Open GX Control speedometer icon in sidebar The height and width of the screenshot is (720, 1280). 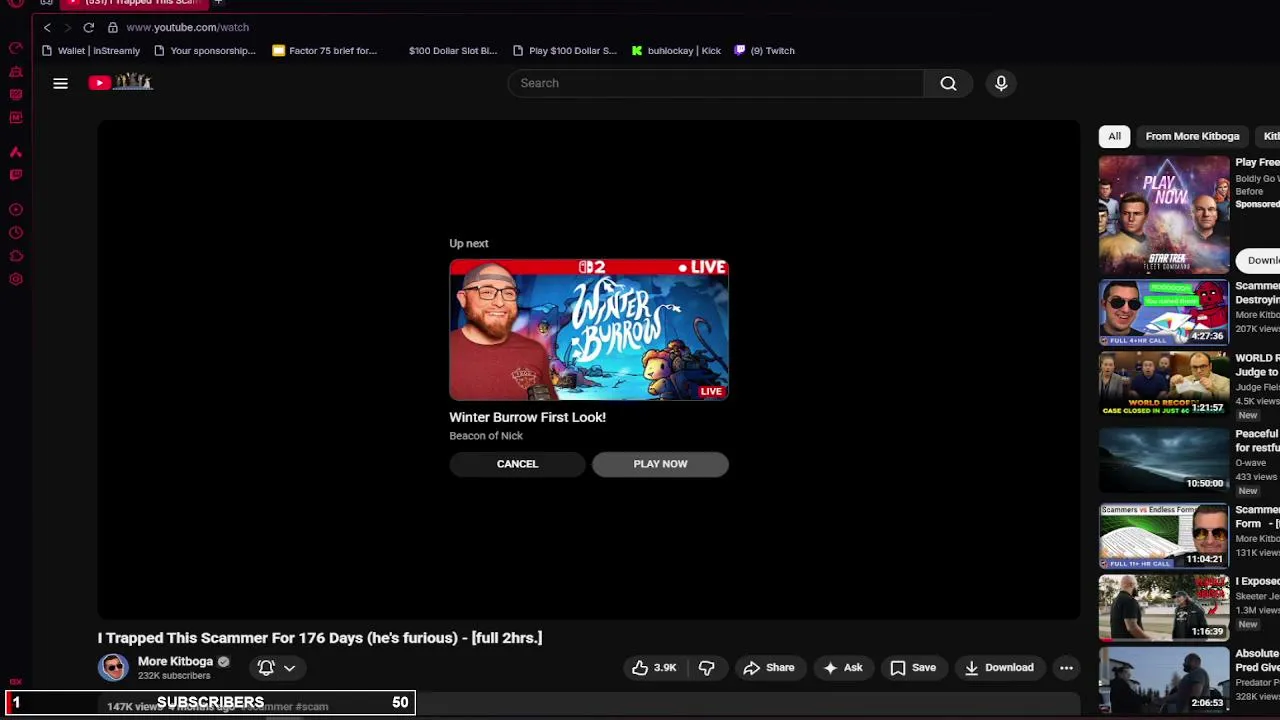16,48
